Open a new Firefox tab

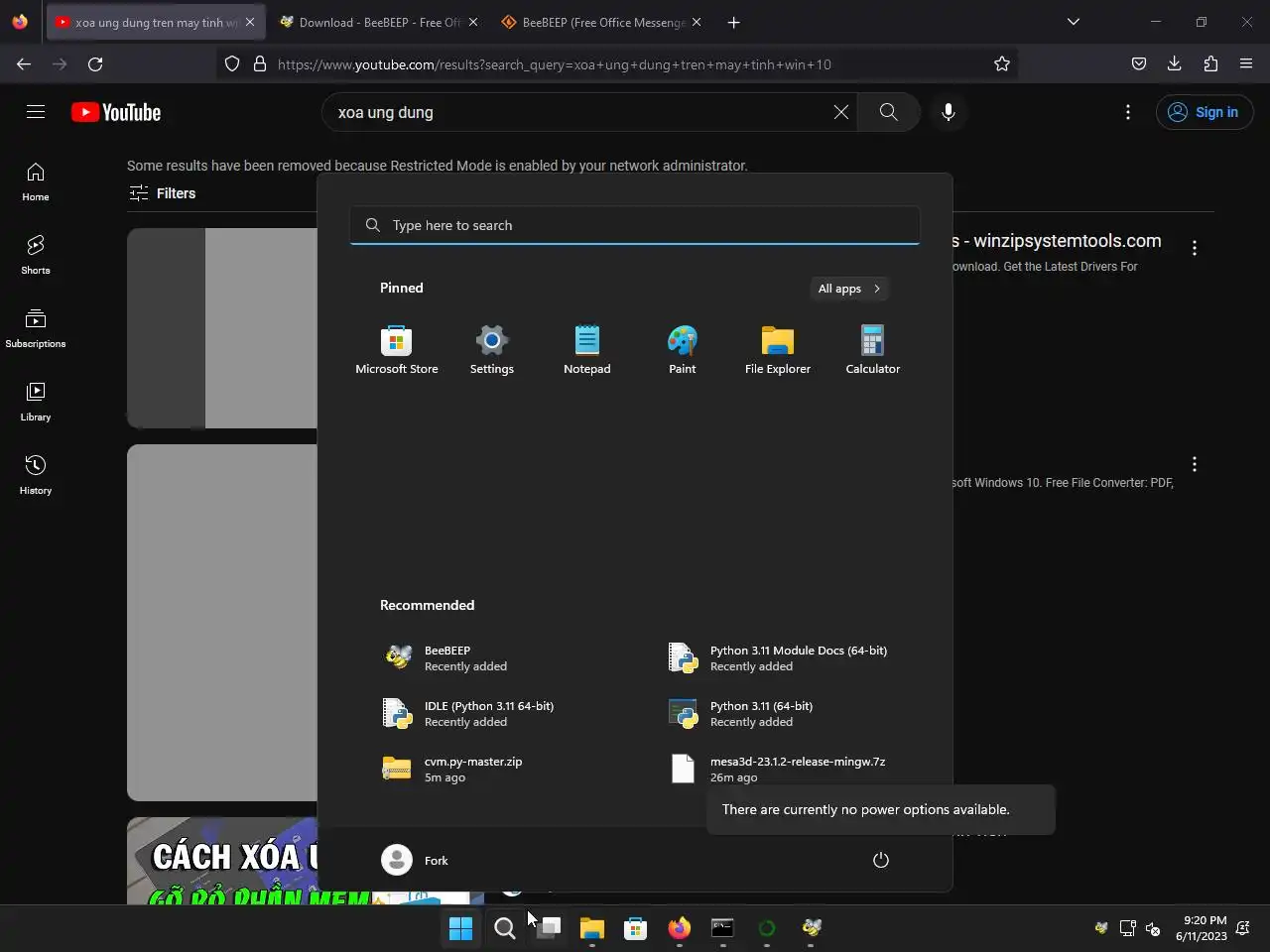tap(733, 22)
